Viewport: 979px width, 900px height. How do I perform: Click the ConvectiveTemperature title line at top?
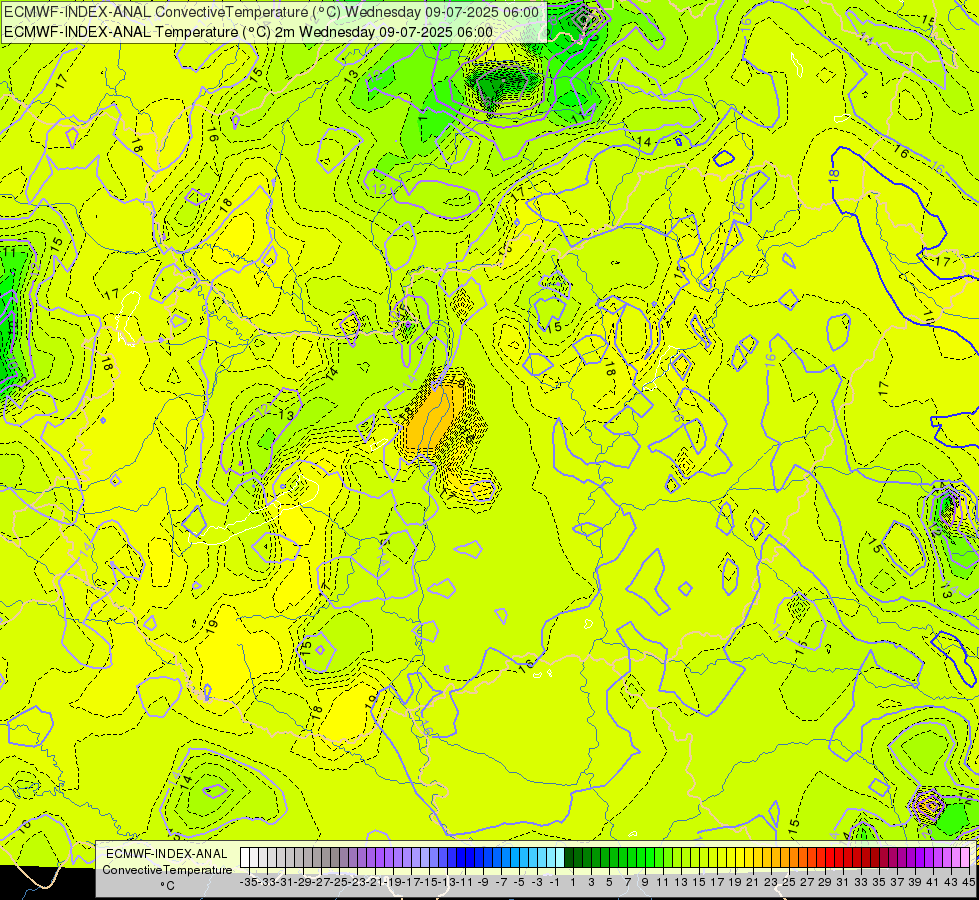(272, 12)
